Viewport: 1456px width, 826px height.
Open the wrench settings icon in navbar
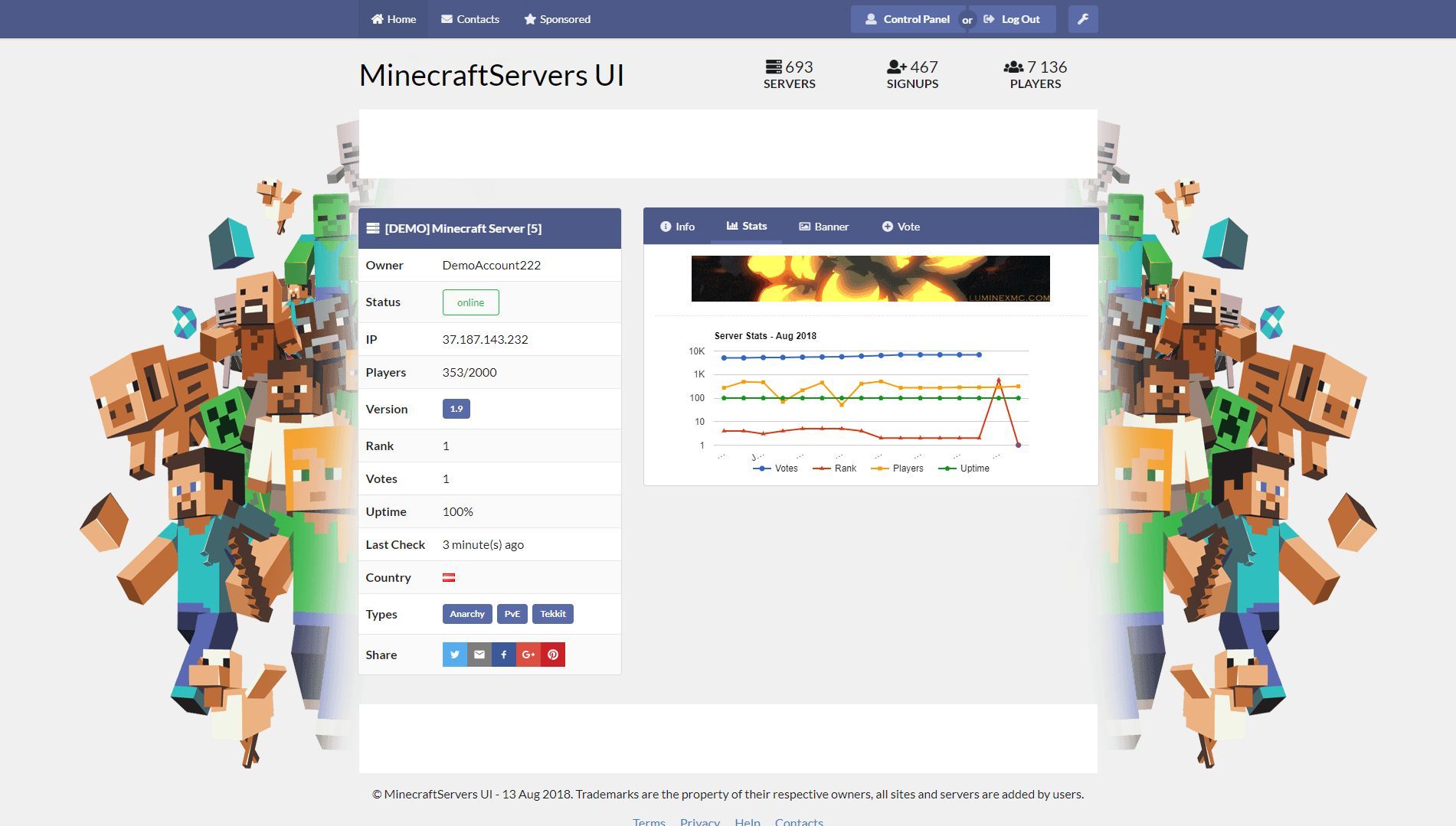coord(1083,19)
